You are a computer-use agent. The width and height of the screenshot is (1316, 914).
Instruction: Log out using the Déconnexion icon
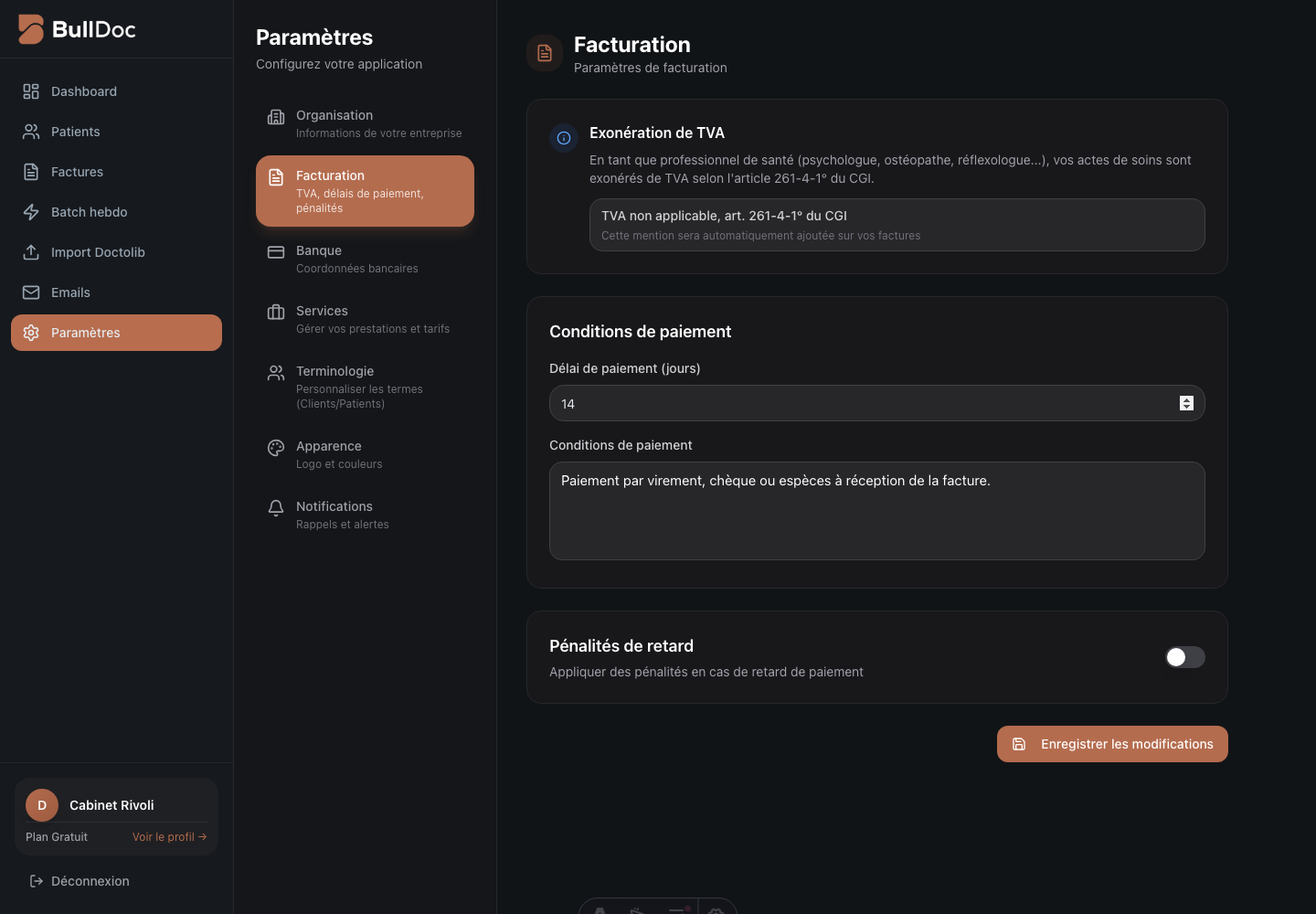37,881
